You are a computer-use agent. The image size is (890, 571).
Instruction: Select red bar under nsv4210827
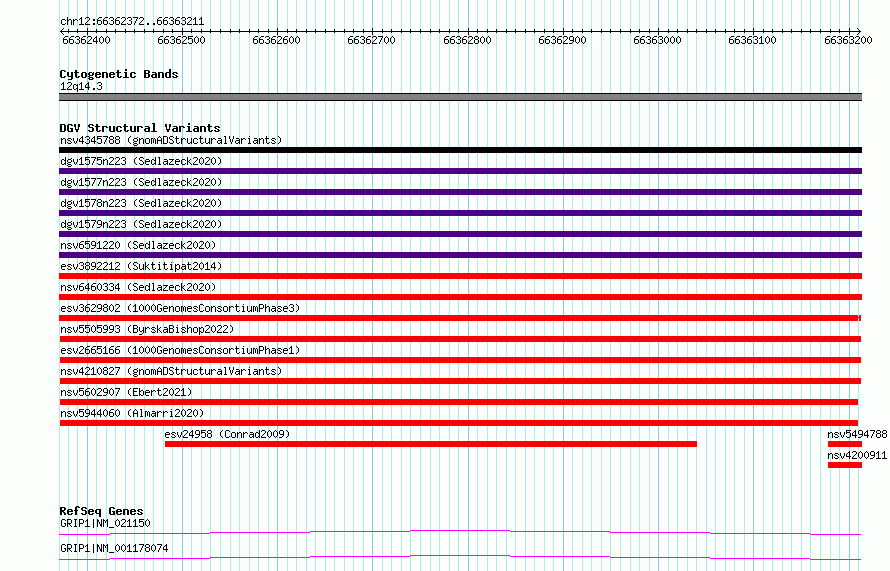coord(460,381)
